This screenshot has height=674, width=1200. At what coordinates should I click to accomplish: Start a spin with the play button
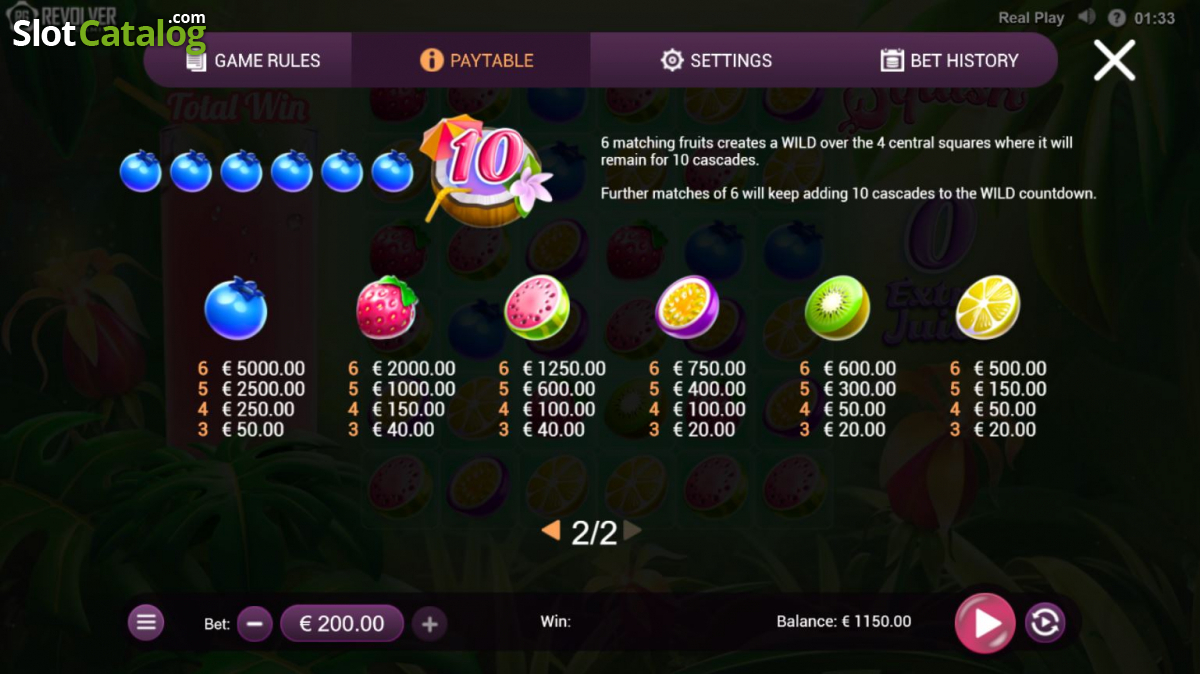pos(985,623)
